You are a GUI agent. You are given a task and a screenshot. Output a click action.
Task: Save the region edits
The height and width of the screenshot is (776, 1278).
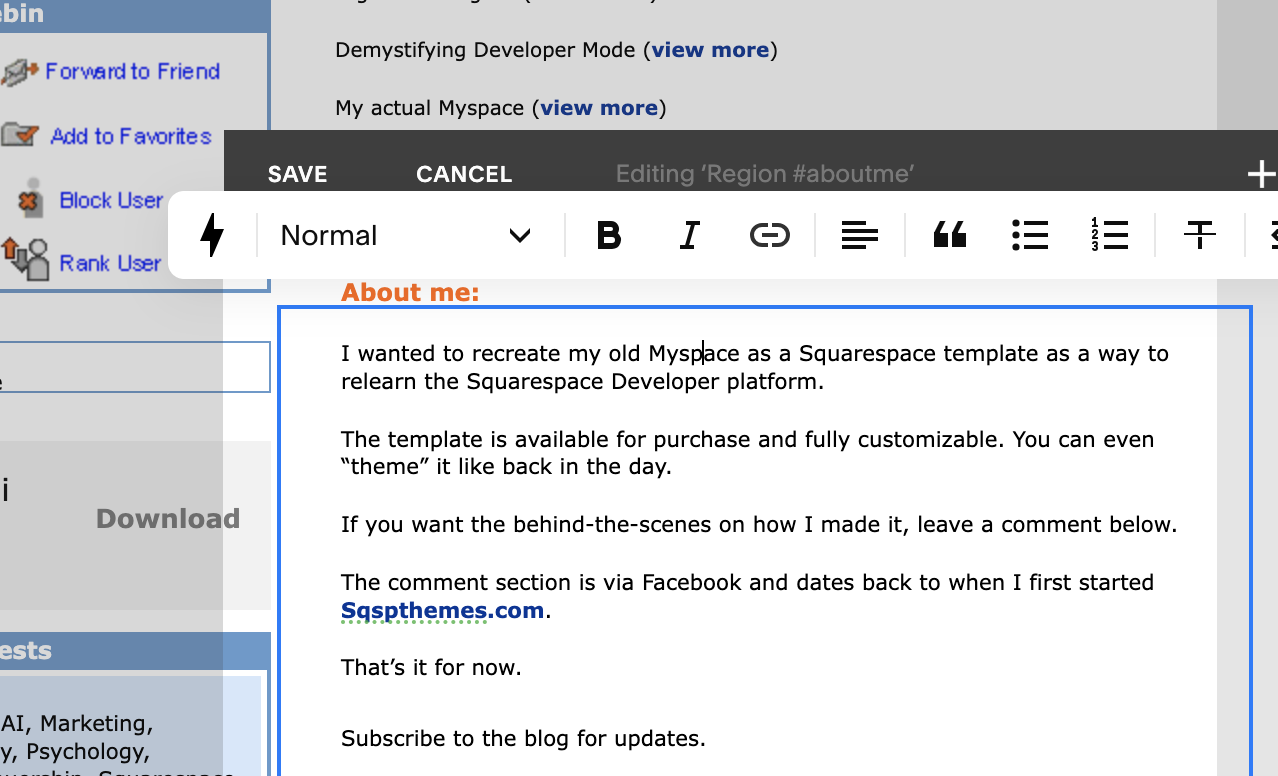coord(298,174)
